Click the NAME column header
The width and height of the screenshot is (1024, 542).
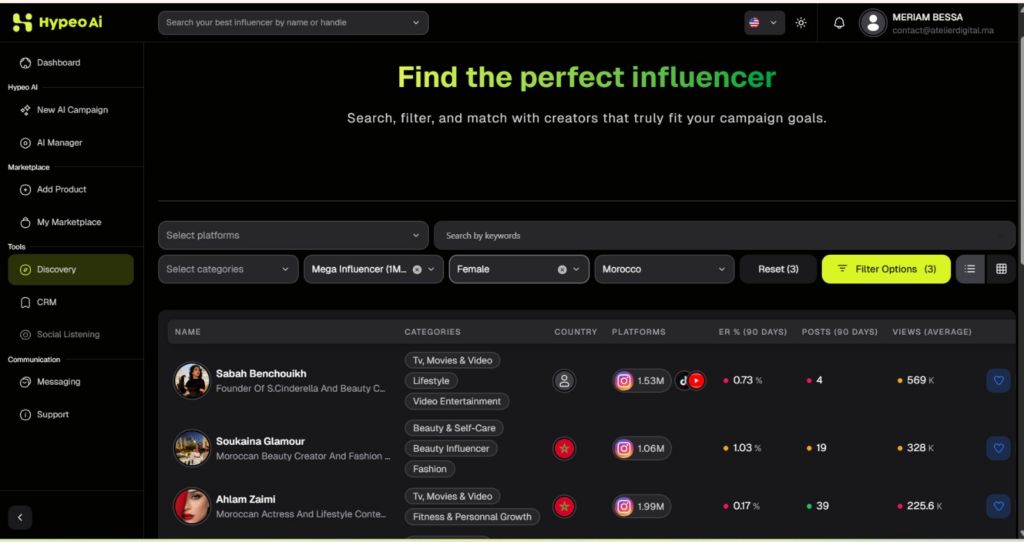click(x=187, y=332)
